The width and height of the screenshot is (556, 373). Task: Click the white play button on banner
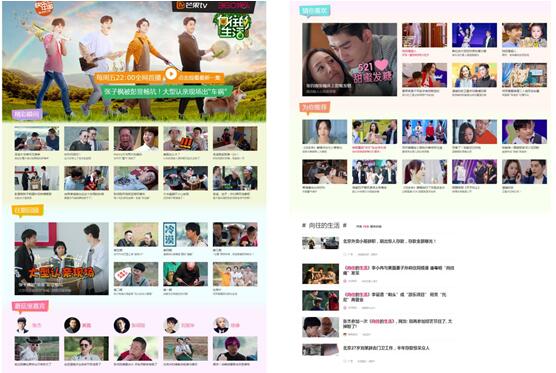pyautogui.click(x=171, y=74)
